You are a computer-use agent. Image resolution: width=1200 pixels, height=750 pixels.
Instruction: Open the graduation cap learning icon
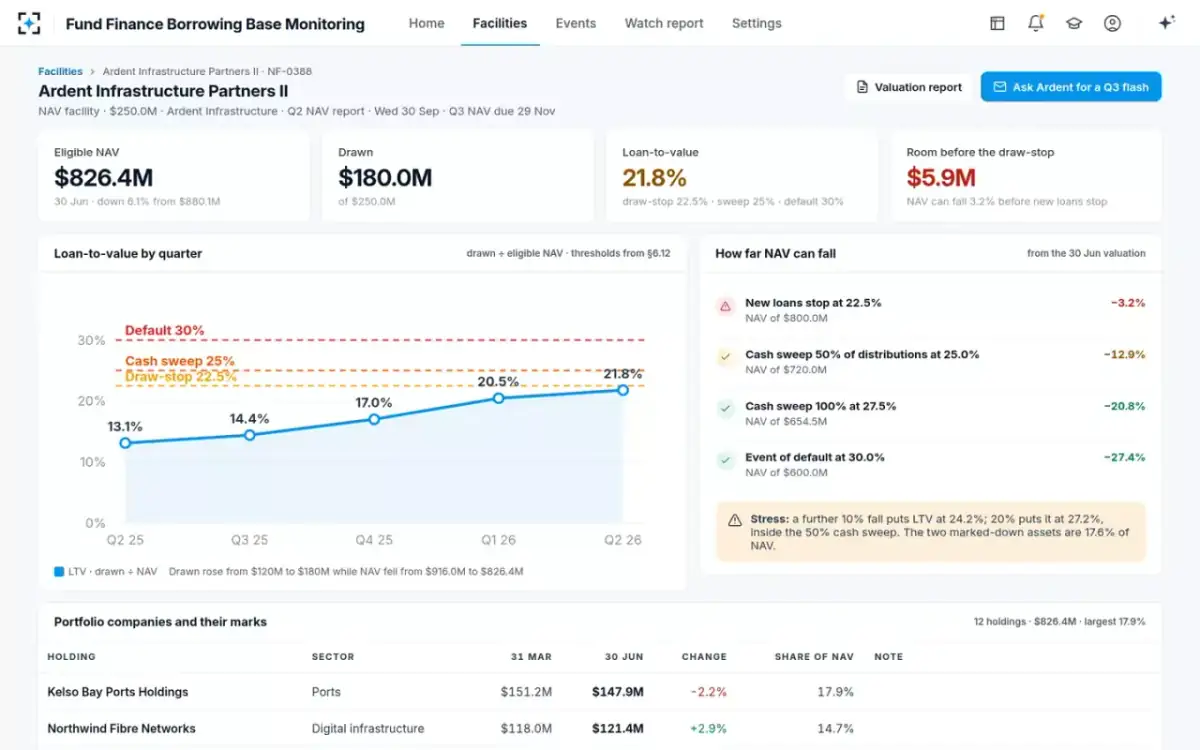pyautogui.click(x=1074, y=23)
